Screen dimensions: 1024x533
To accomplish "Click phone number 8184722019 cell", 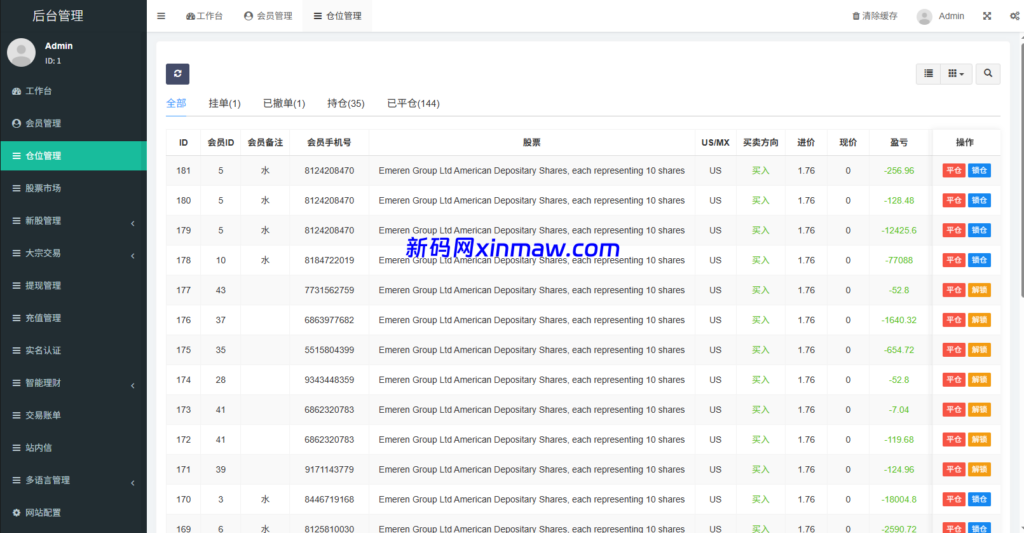I will click(x=329, y=260).
